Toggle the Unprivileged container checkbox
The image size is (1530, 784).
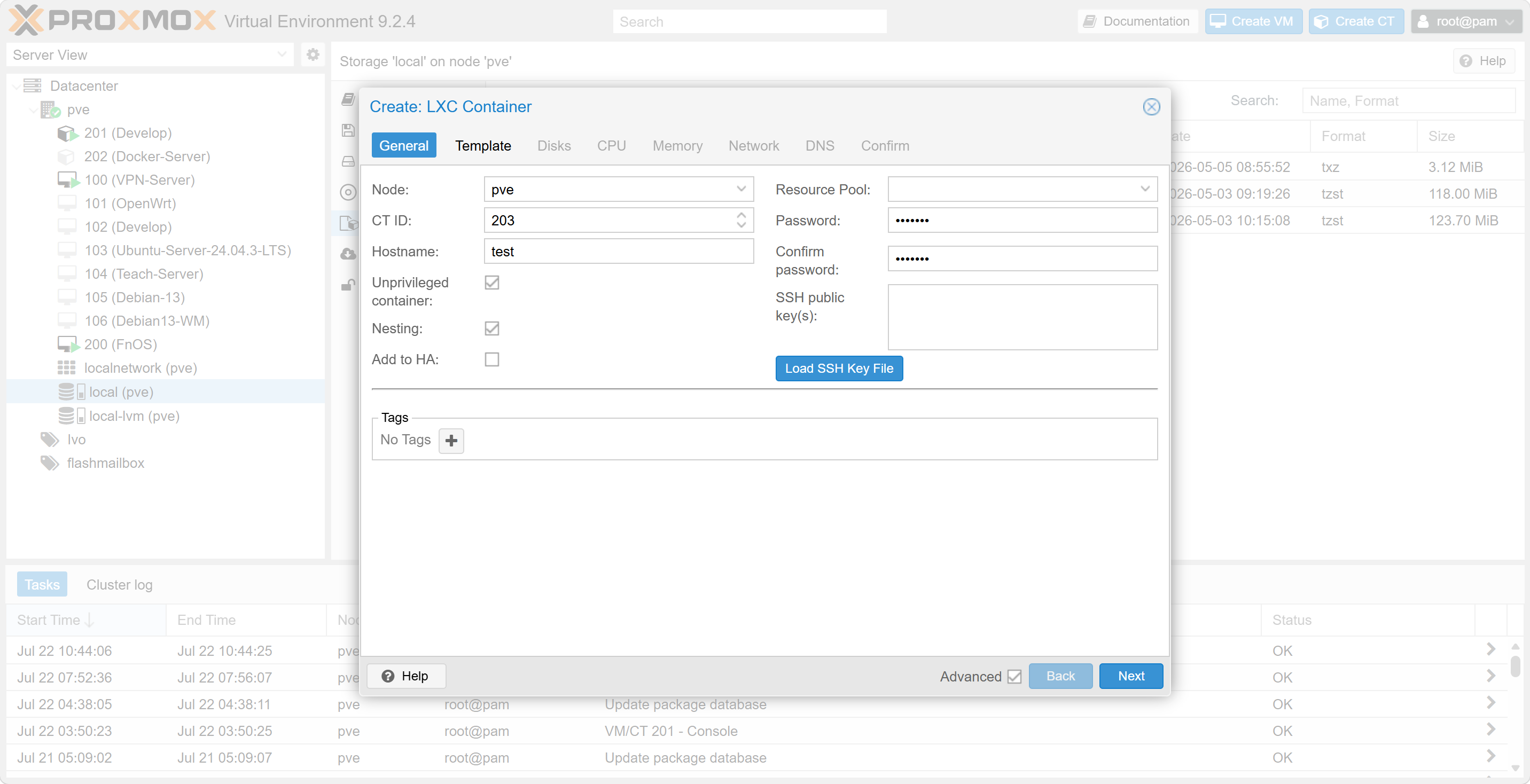pos(492,283)
